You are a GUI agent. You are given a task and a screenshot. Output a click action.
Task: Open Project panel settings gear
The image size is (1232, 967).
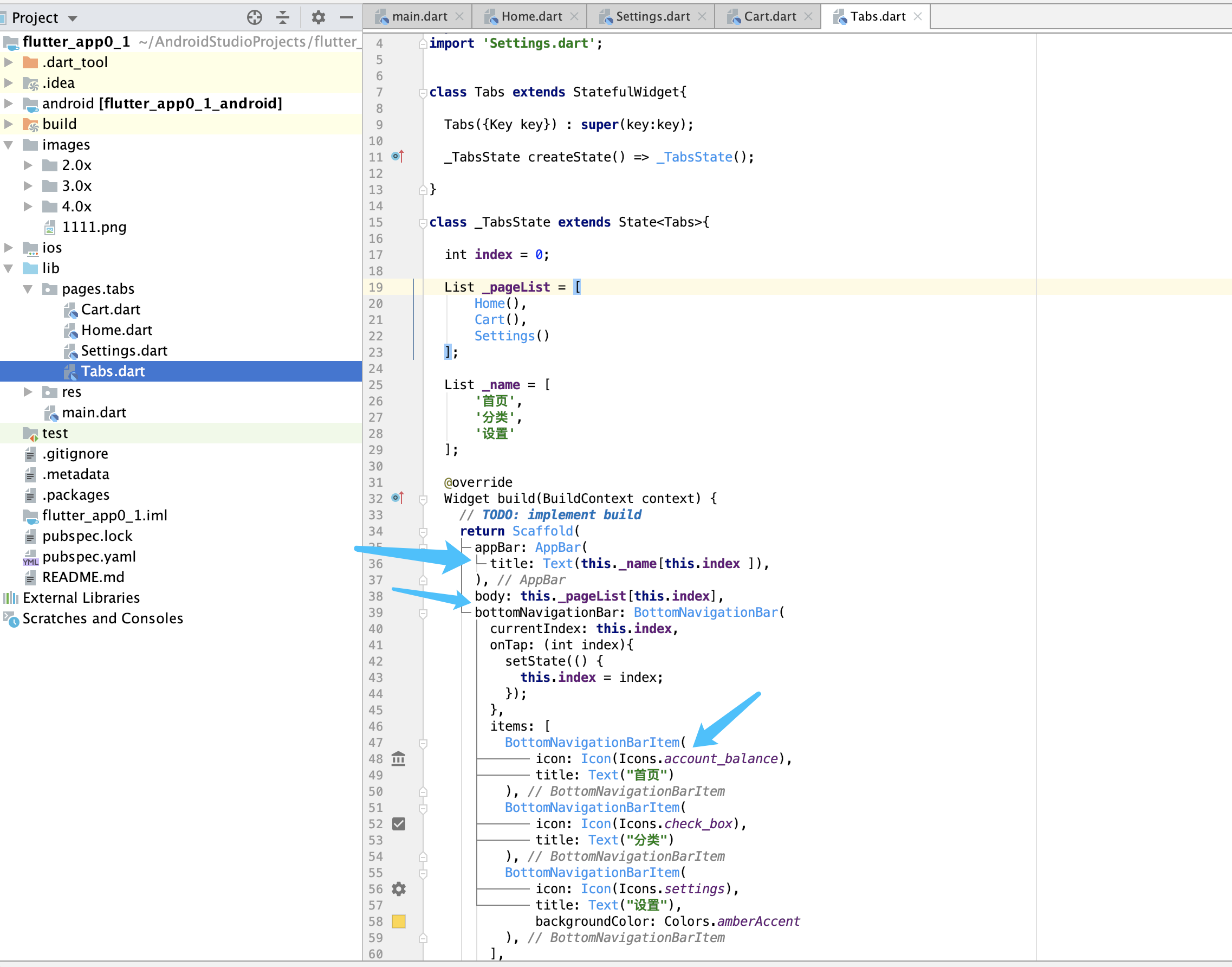(318, 17)
